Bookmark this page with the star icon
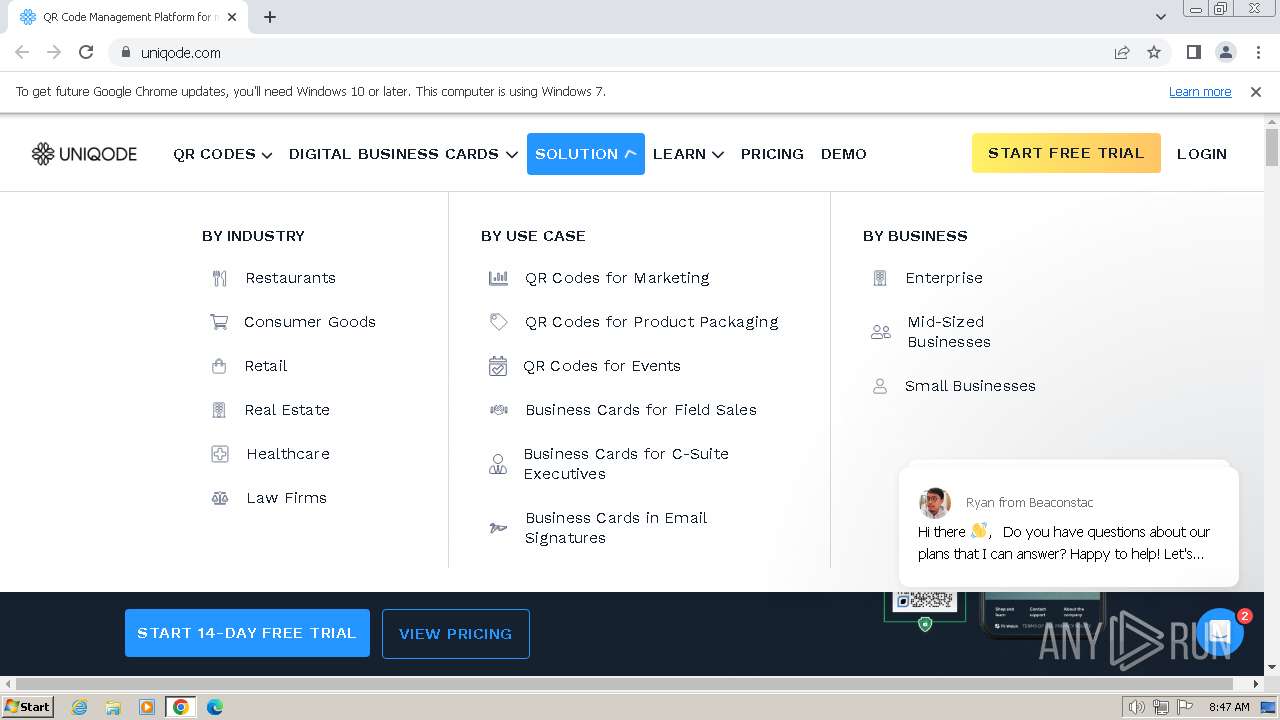1280x720 pixels. pos(1154,52)
